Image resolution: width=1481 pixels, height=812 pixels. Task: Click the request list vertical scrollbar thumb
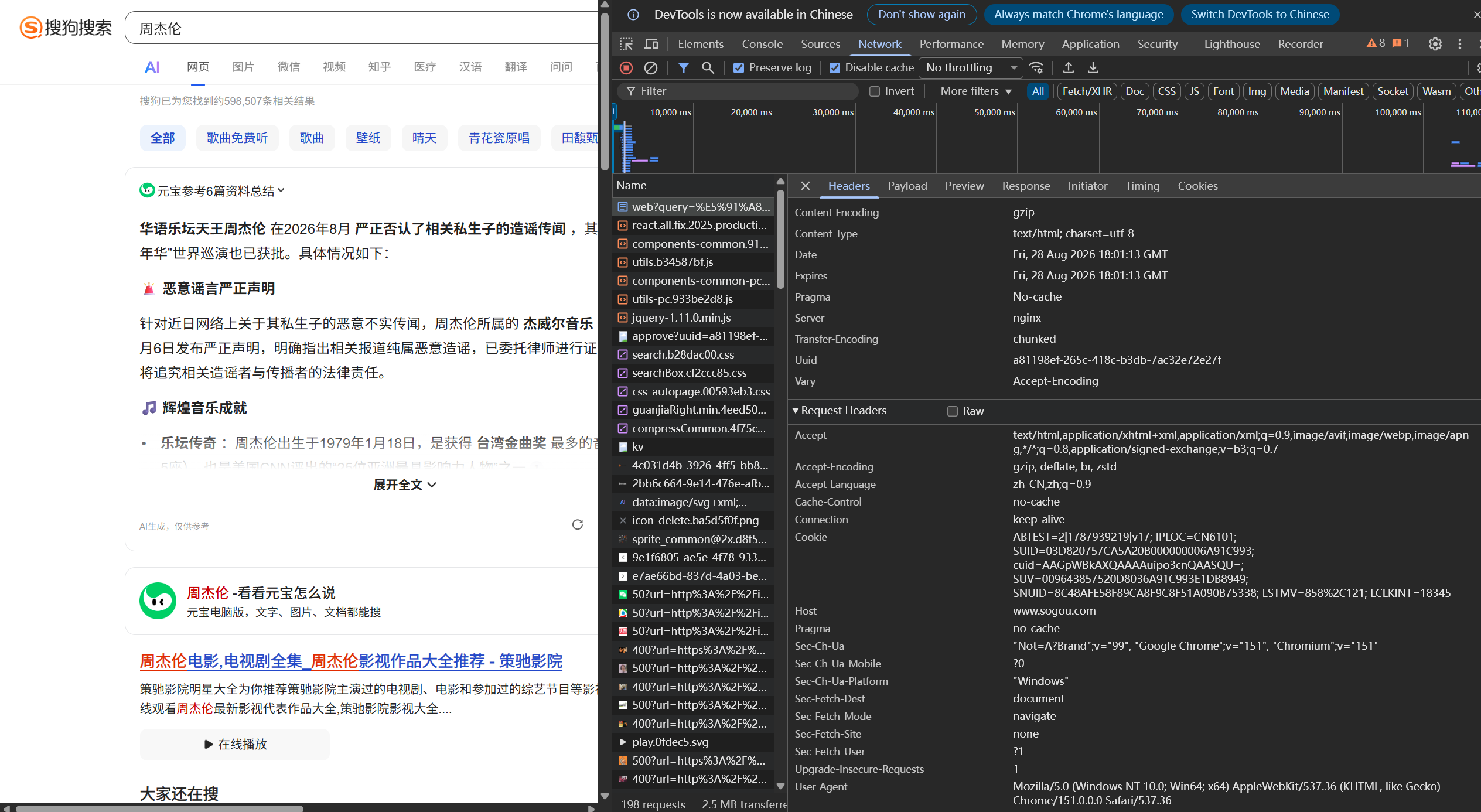click(780, 239)
